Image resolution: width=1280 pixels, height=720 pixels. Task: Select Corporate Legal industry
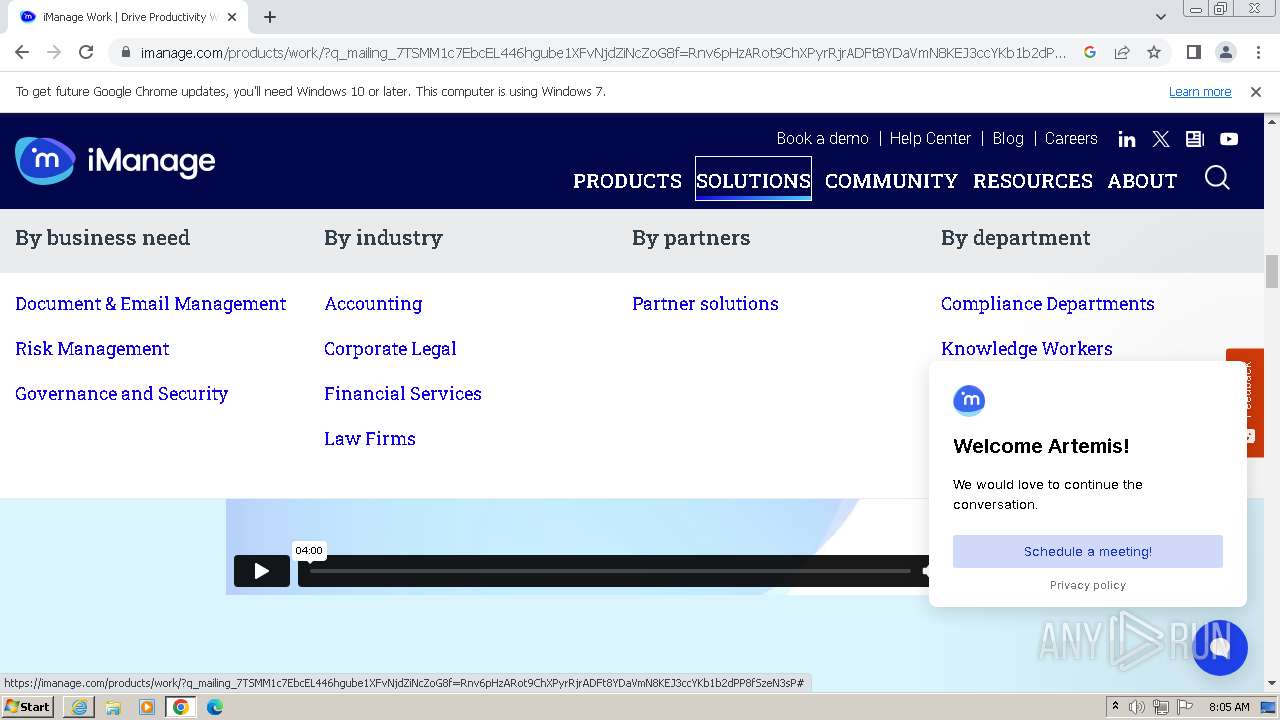[x=390, y=349]
